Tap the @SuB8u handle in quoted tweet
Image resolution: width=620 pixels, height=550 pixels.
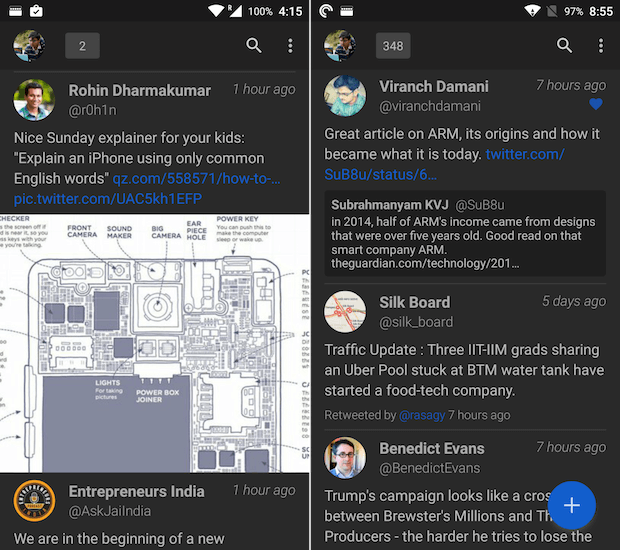(x=480, y=205)
